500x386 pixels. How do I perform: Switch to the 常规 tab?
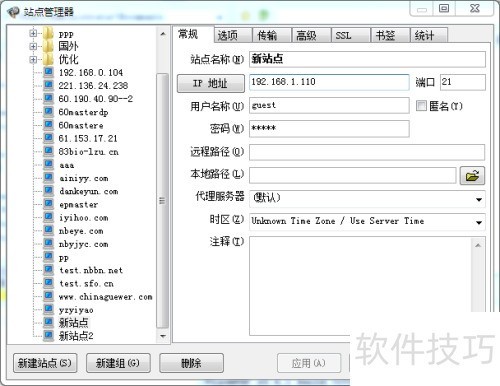click(x=193, y=34)
